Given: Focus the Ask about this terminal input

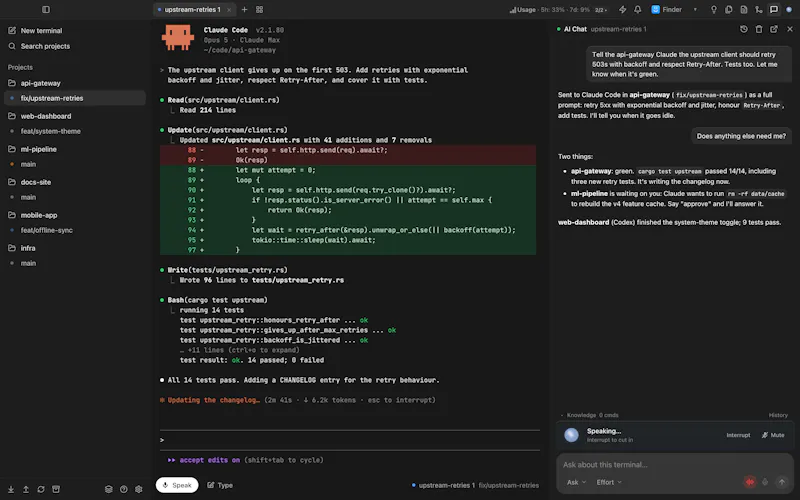Looking at the screenshot, I should (x=674, y=465).
